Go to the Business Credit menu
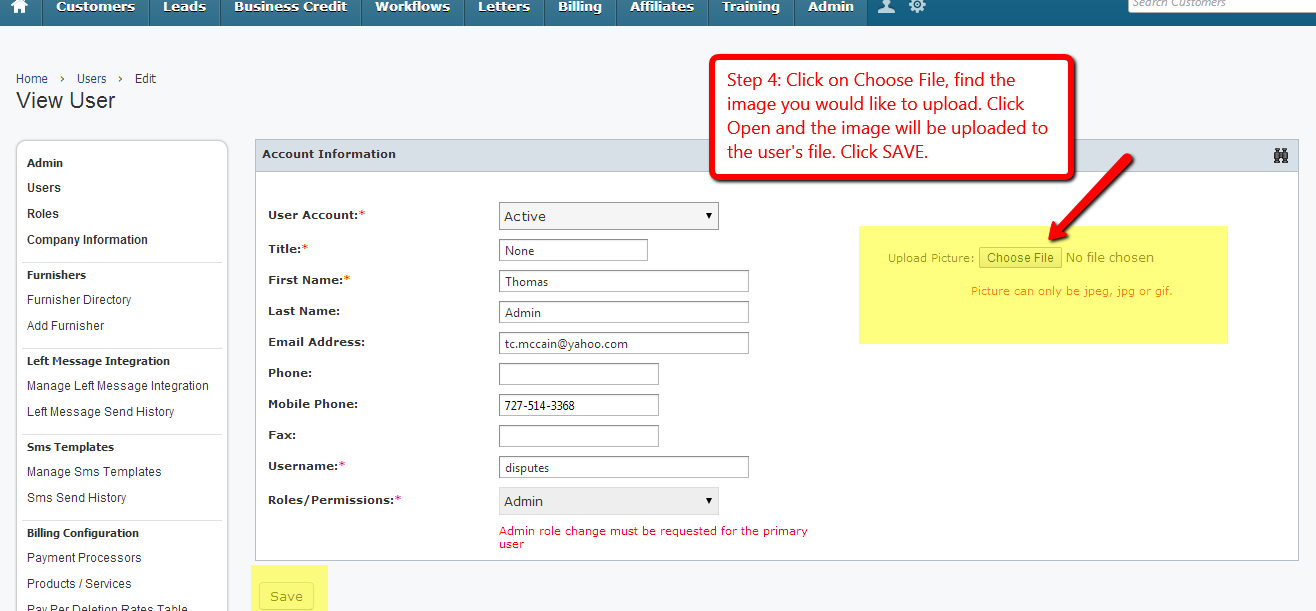The image size is (1316, 611). (x=290, y=7)
